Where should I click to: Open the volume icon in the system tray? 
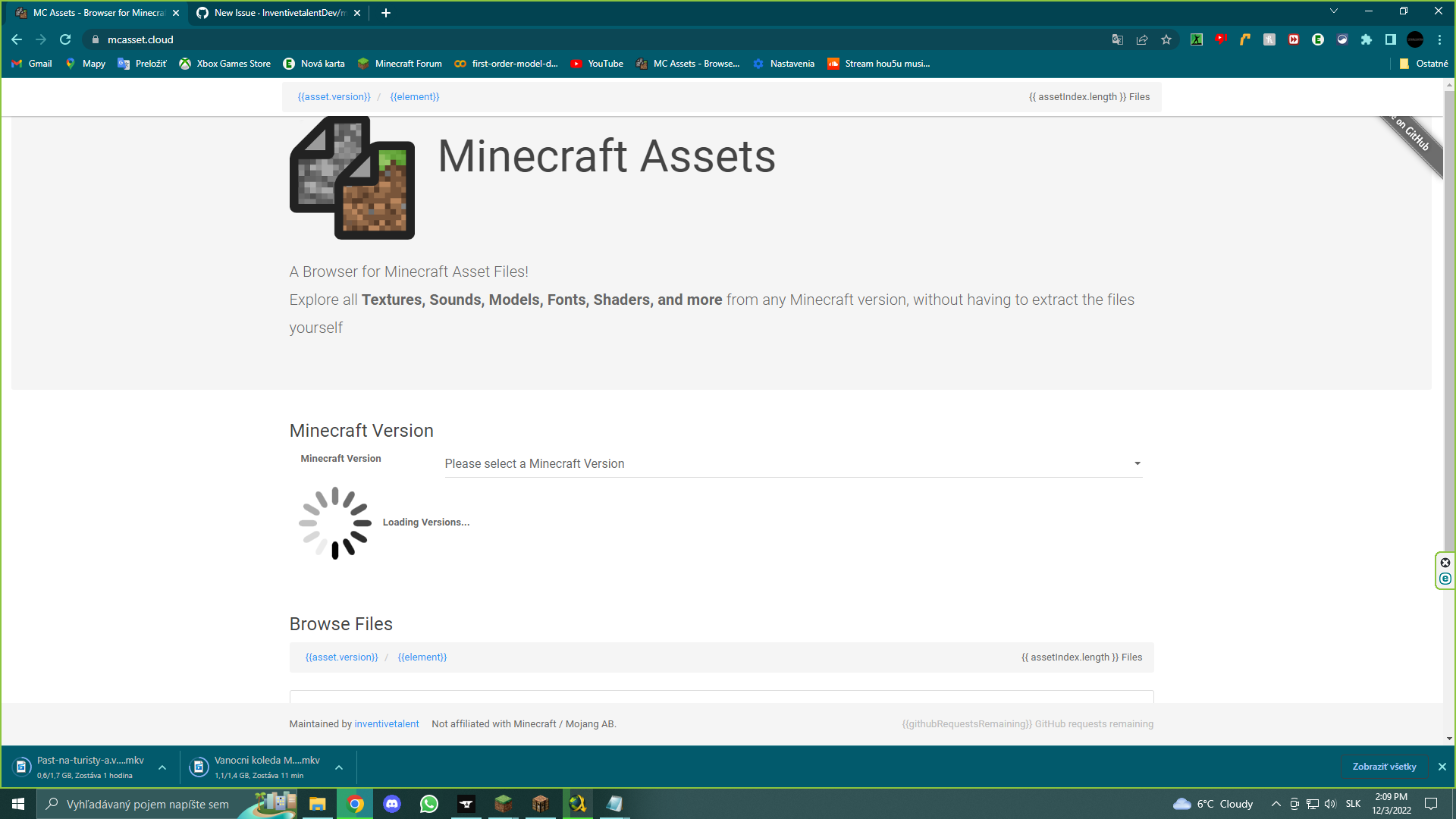(x=1330, y=804)
